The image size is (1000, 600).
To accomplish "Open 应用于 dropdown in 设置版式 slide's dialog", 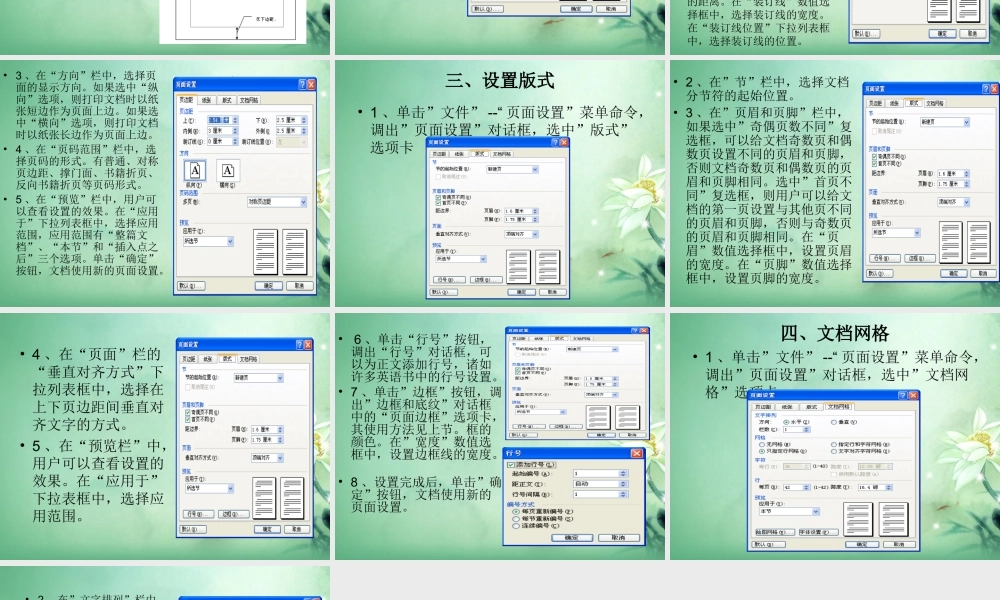I will [461, 259].
